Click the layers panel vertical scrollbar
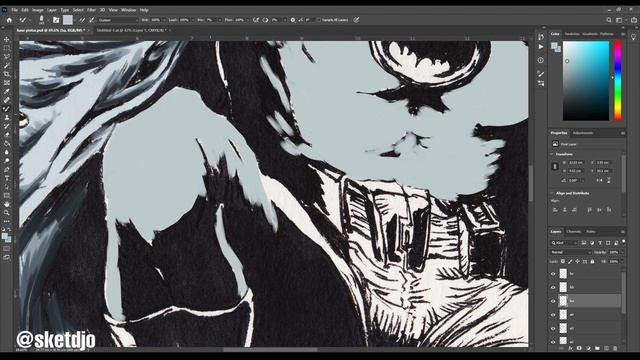 (x=623, y=293)
